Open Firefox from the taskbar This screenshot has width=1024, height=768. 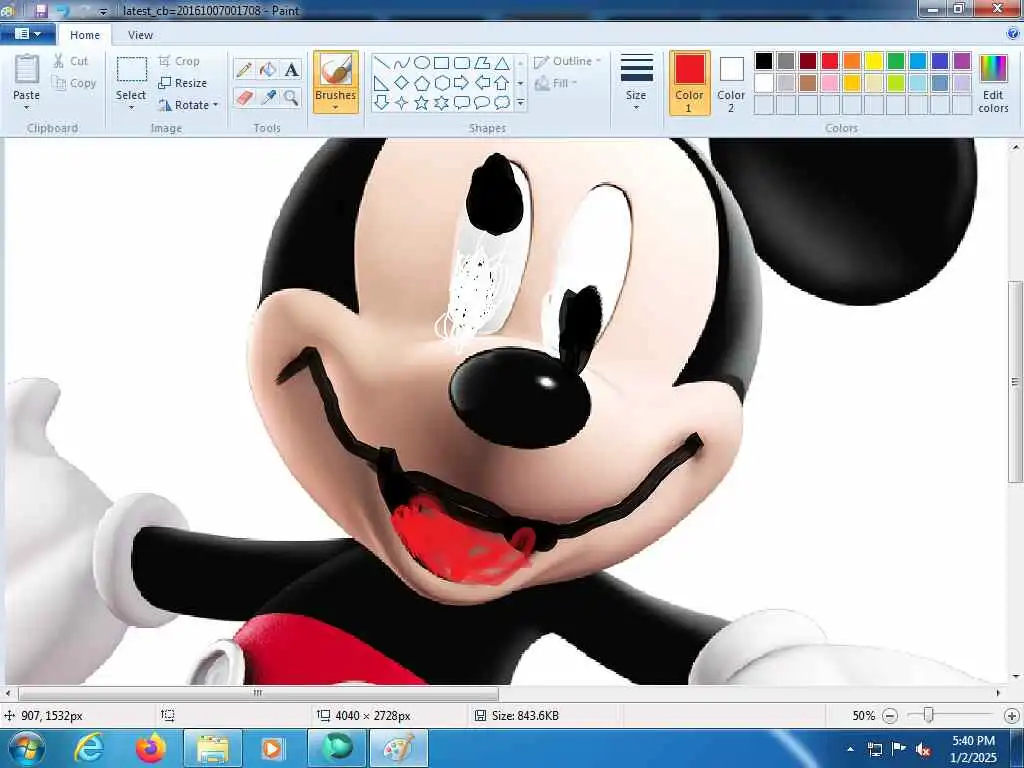151,748
